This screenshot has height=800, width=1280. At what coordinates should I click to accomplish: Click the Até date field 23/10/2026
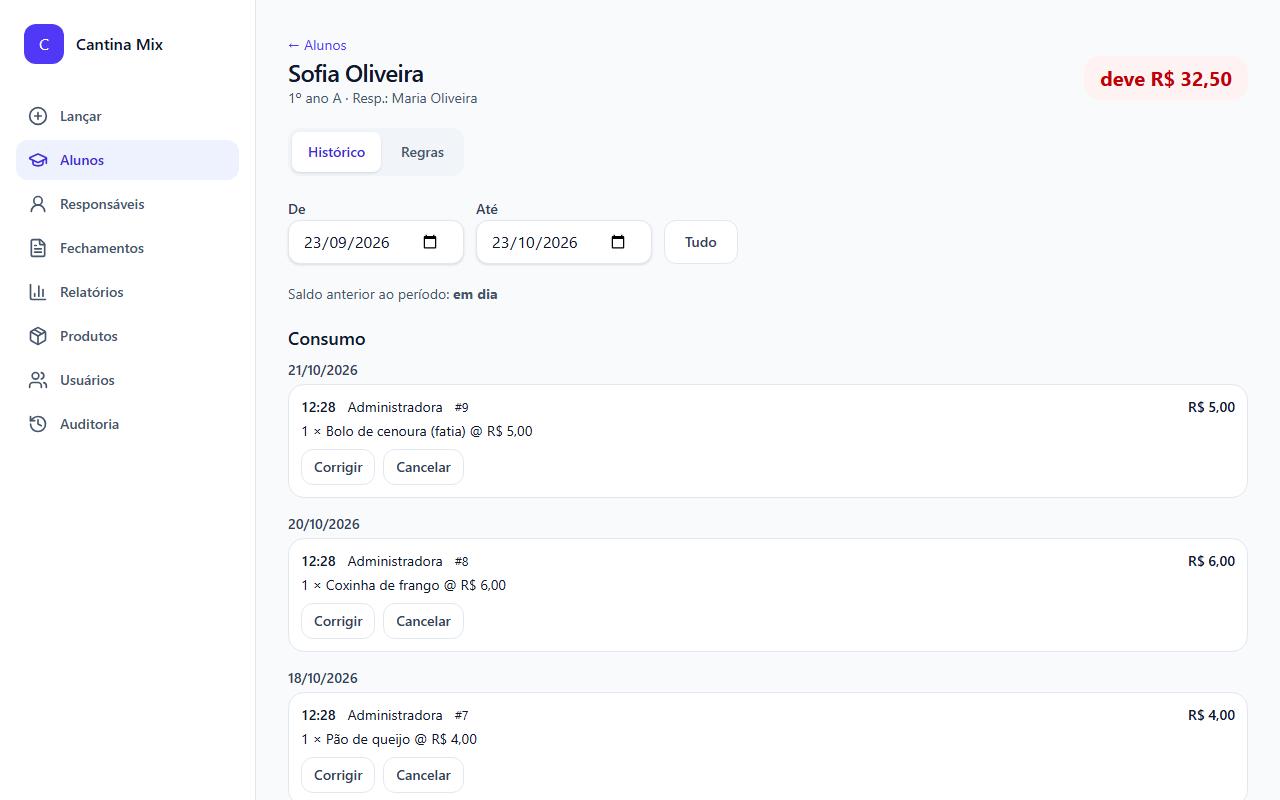coord(564,242)
